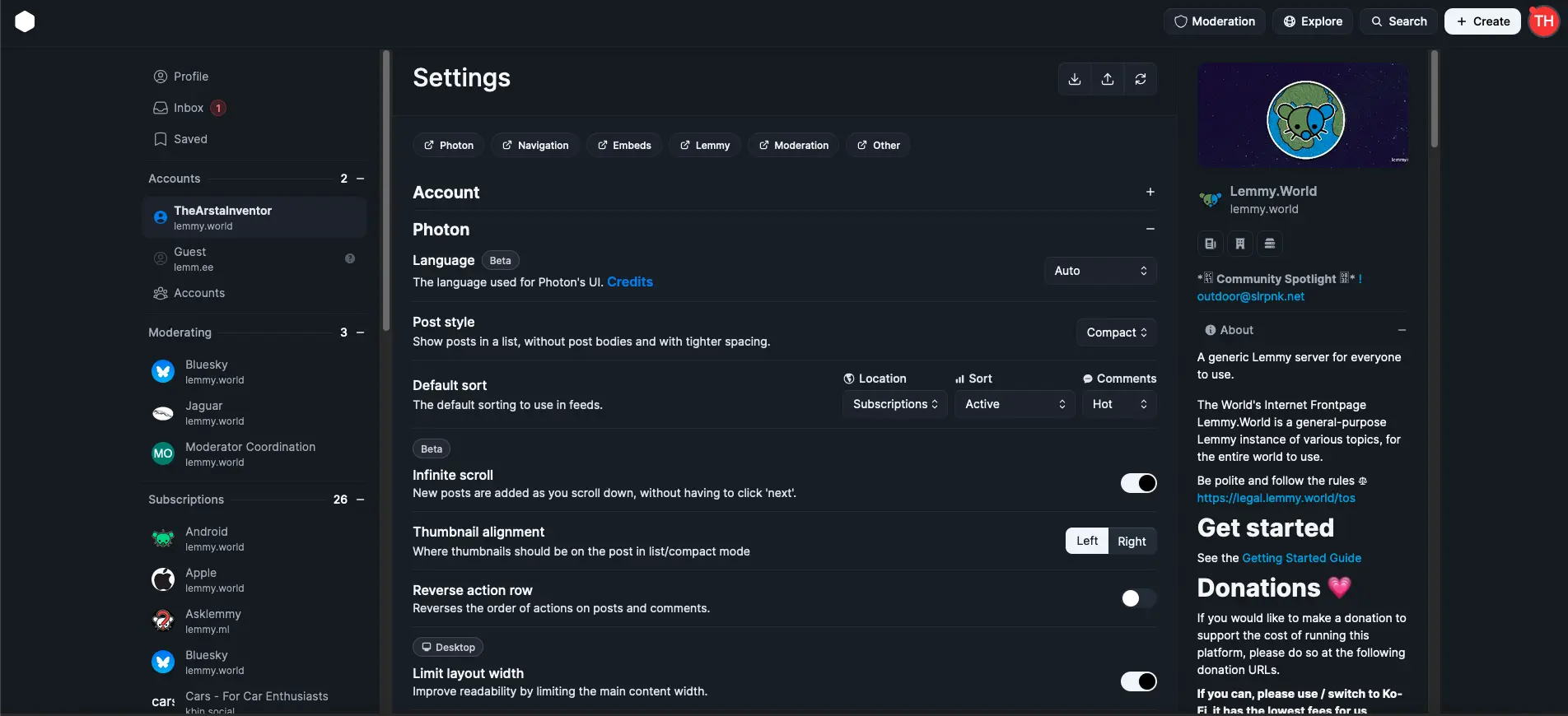The image size is (1568, 716).
Task: Click the reset settings refresh icon
Action: coord(1141,79)
